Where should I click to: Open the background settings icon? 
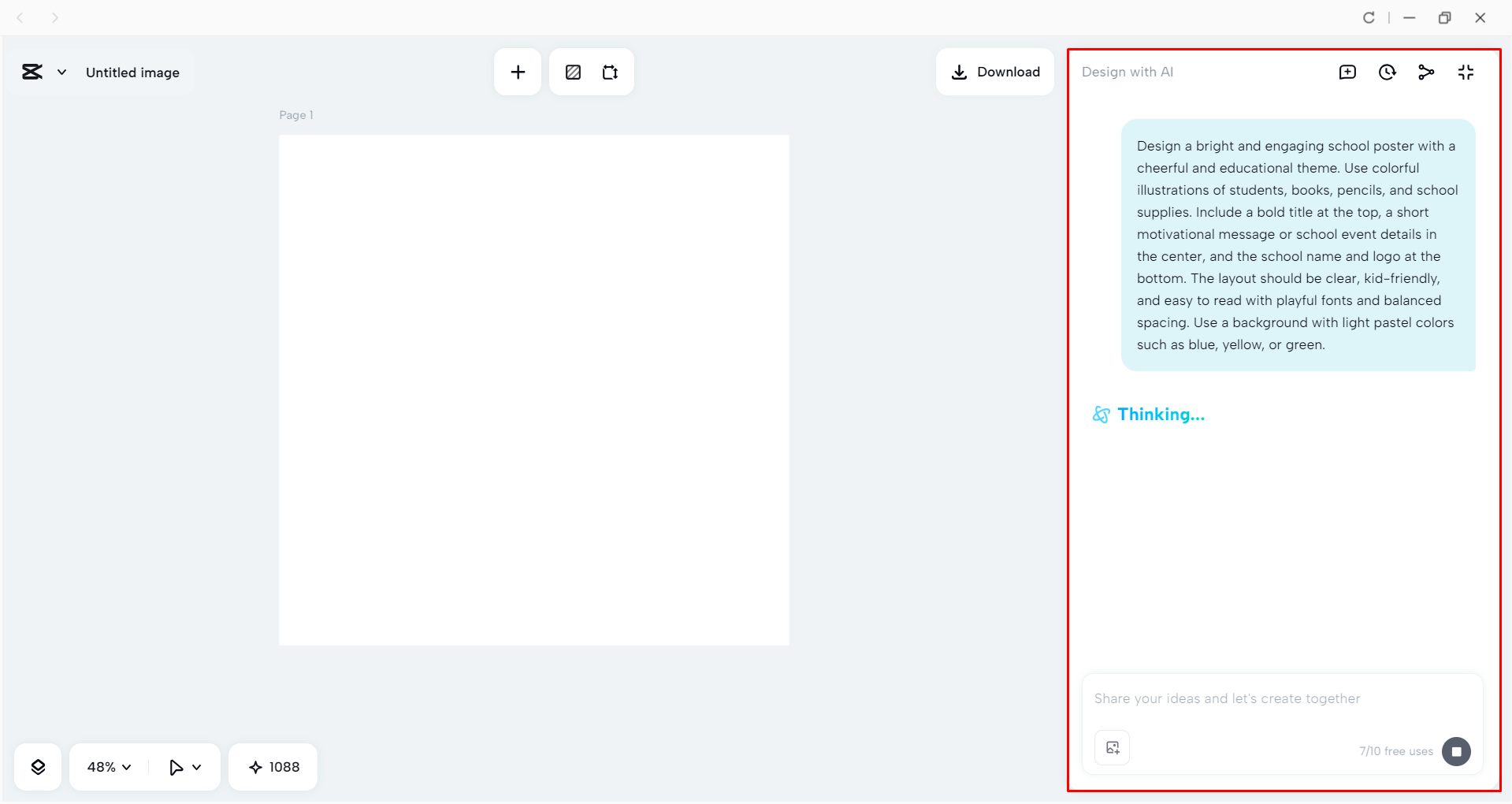(x=573, y=73)
